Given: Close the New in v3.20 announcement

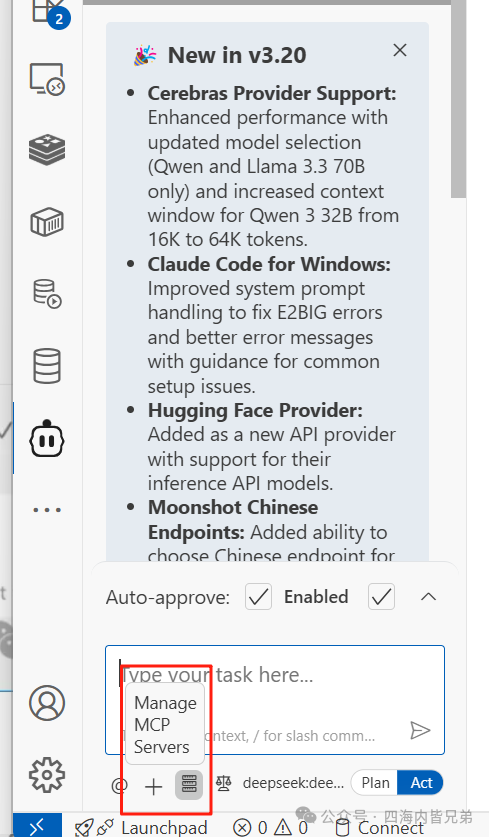Looking at the screenshot, I should tap(400, 50).
